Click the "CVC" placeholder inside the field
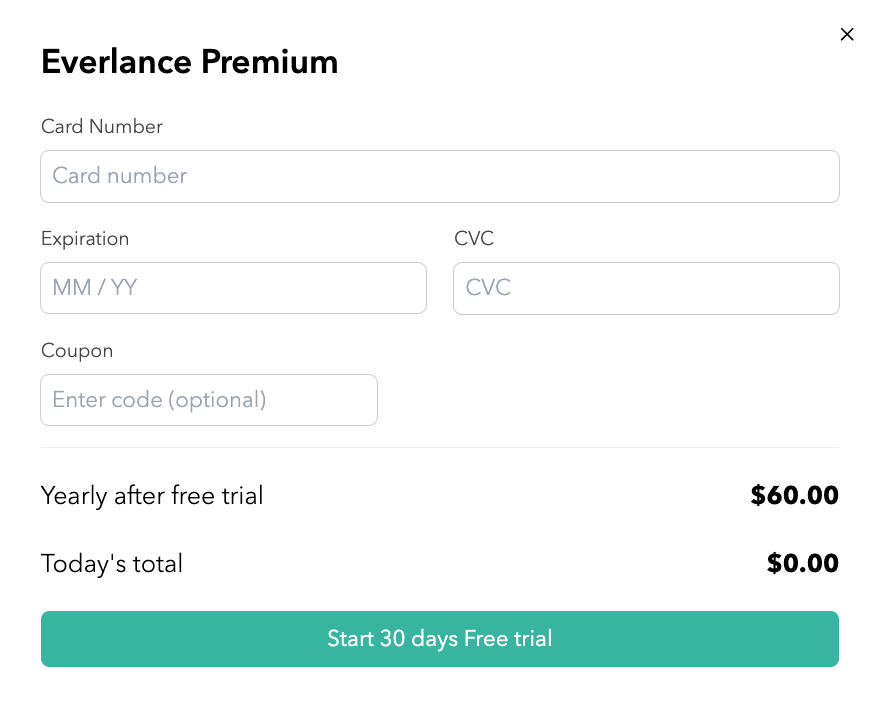The width and height of the screenshot is (882, 706). [x=488, y=288]
